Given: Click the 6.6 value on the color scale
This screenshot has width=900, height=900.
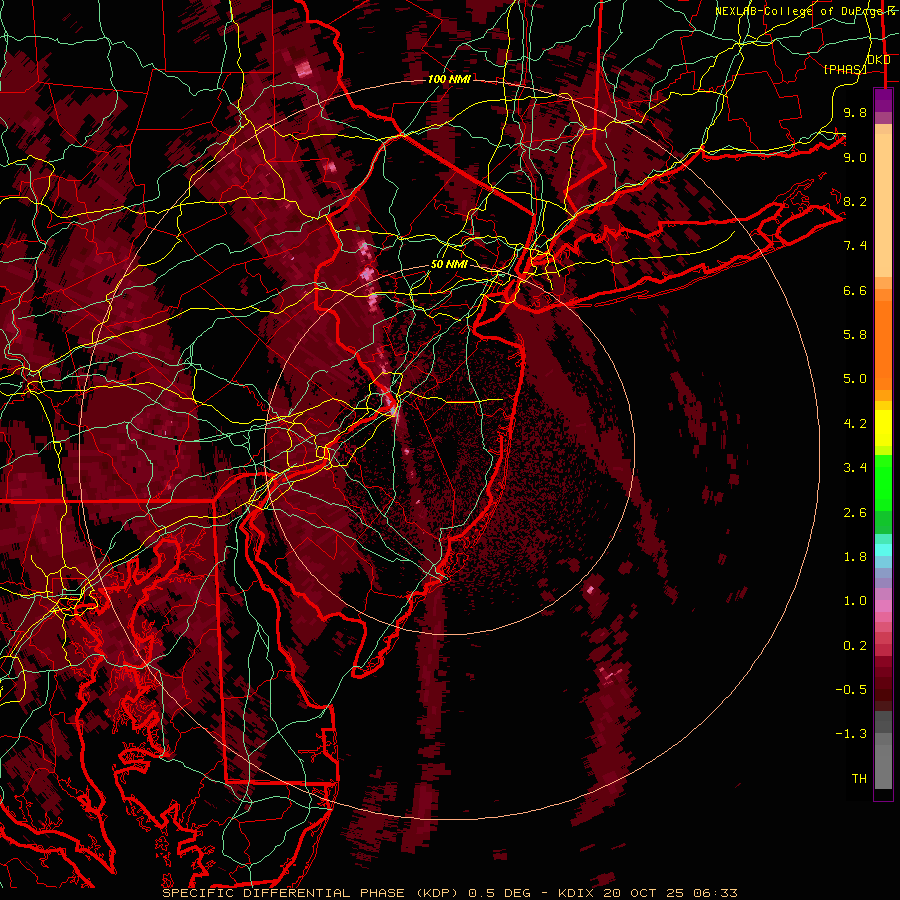Looking at the screenshot, I should pos(855,290).
